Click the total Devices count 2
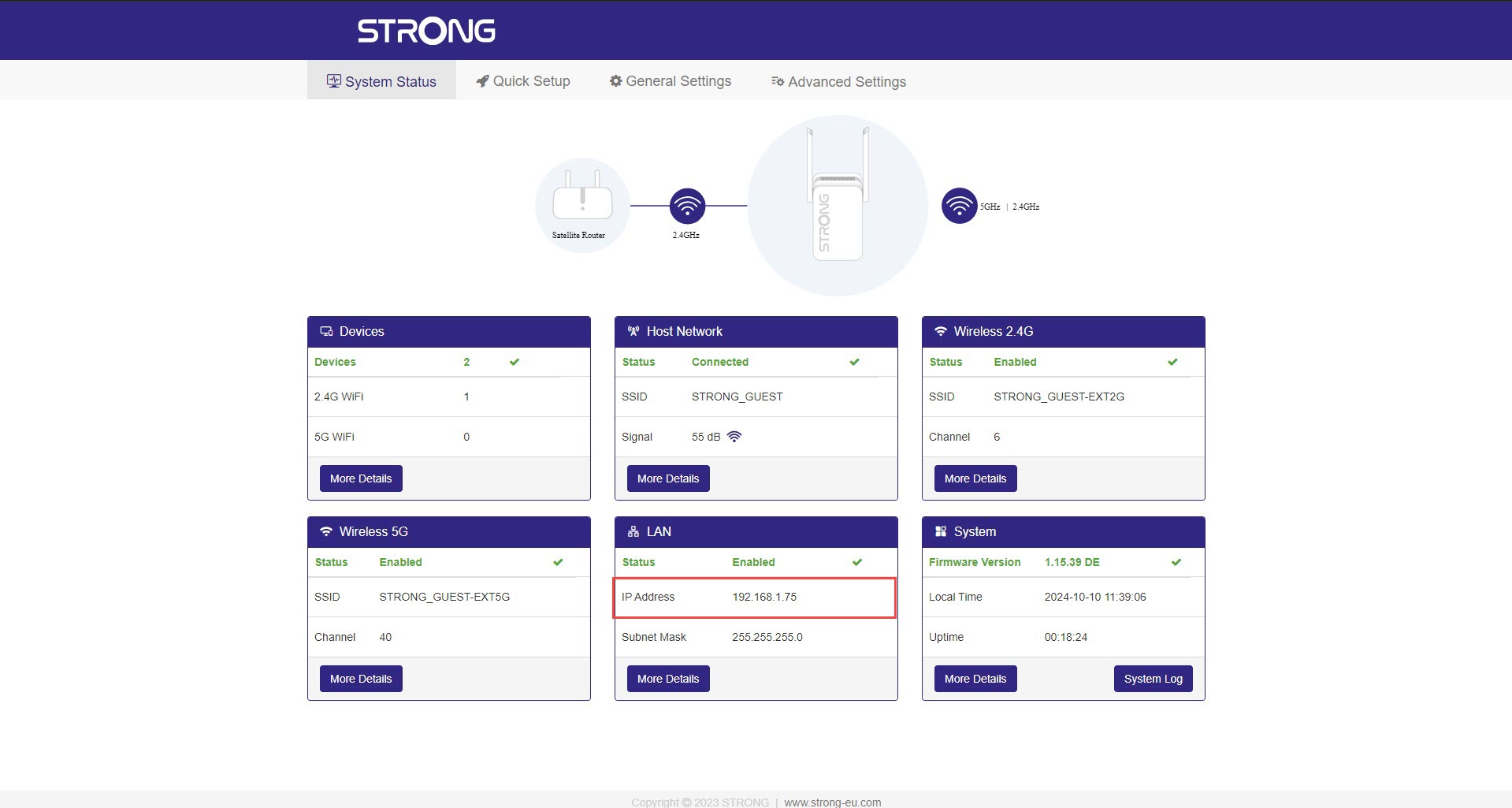Screen dimensions: 1512x808 click(x=466, y=362)
